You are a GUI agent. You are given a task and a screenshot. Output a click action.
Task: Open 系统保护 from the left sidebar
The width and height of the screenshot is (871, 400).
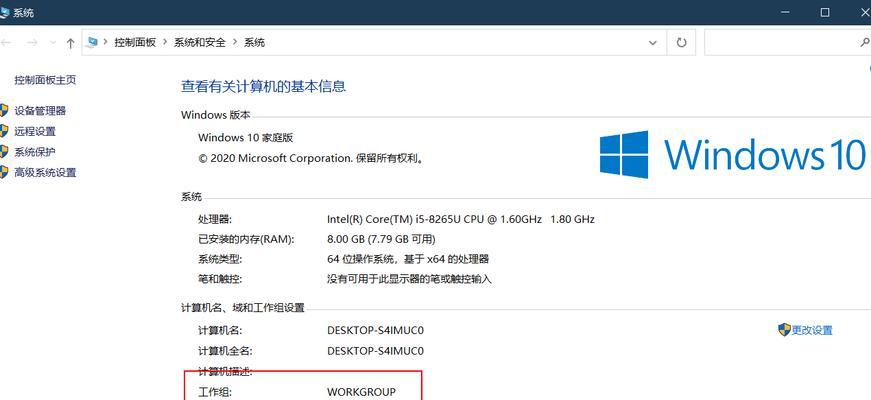coord(35,152)
